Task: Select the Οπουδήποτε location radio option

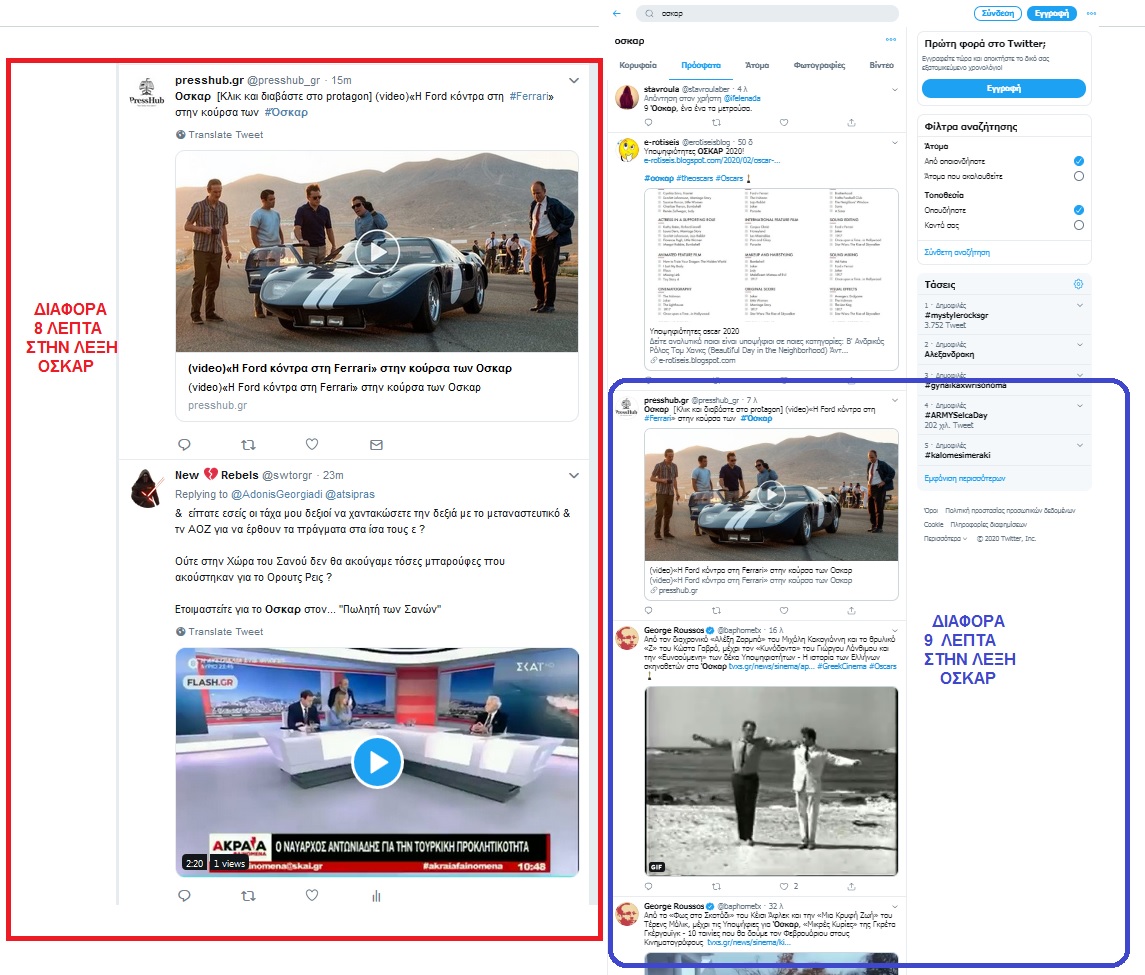Action: pos(1079,210)
